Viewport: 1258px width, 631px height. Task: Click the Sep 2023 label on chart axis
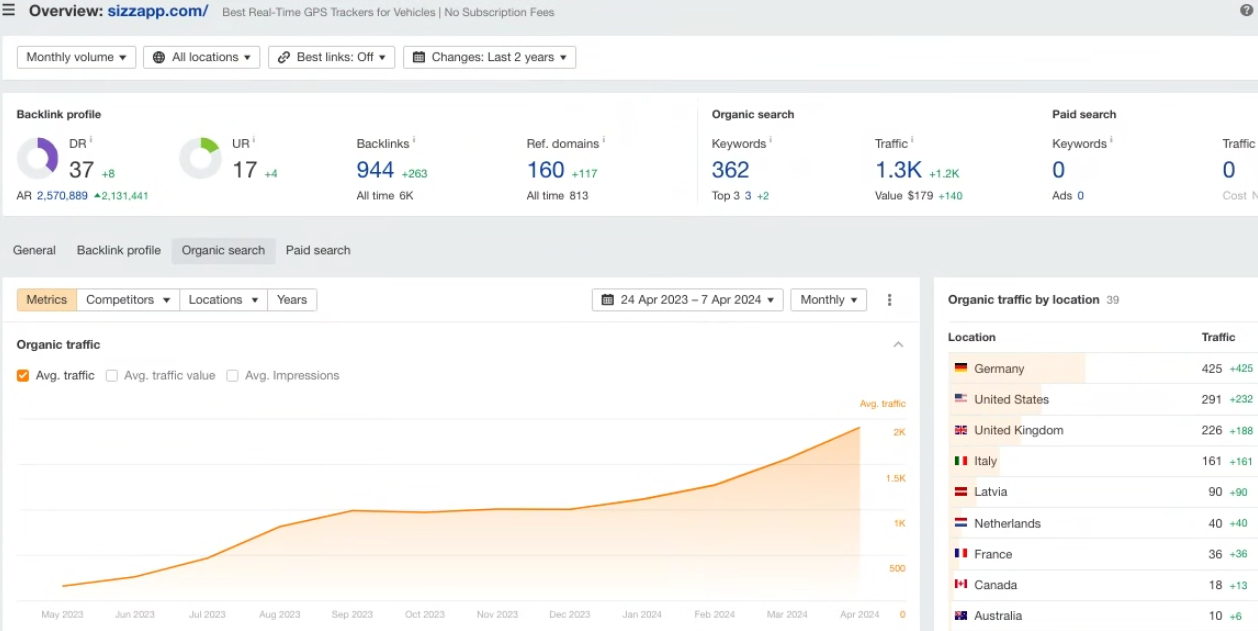[353, 614]
